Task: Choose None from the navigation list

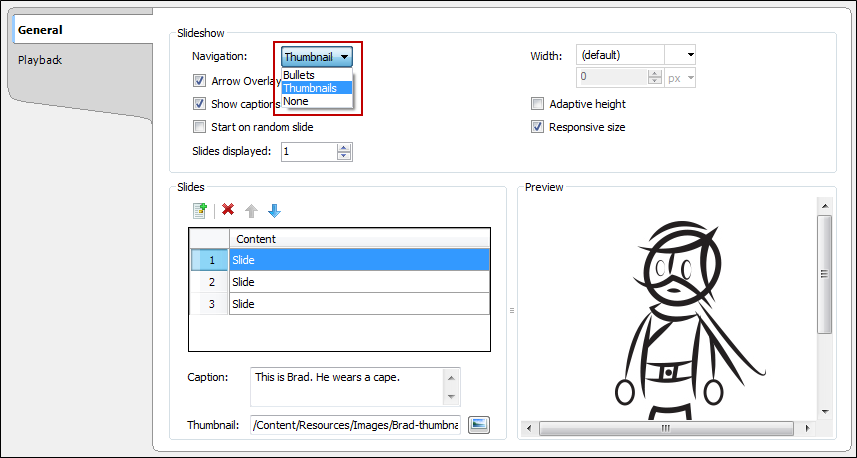Action: (317, 101)
